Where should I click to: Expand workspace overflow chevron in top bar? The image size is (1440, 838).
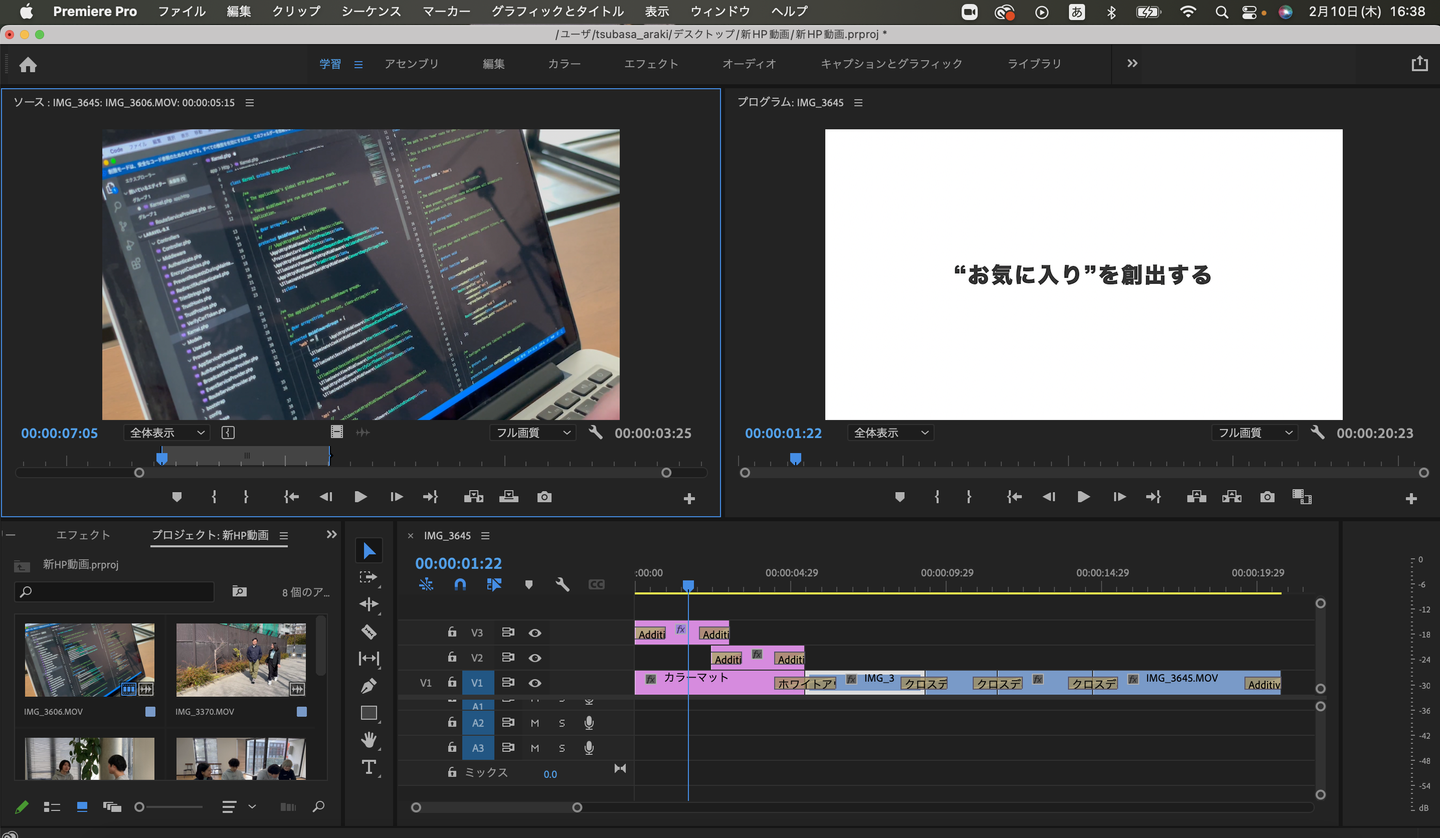1132,63
